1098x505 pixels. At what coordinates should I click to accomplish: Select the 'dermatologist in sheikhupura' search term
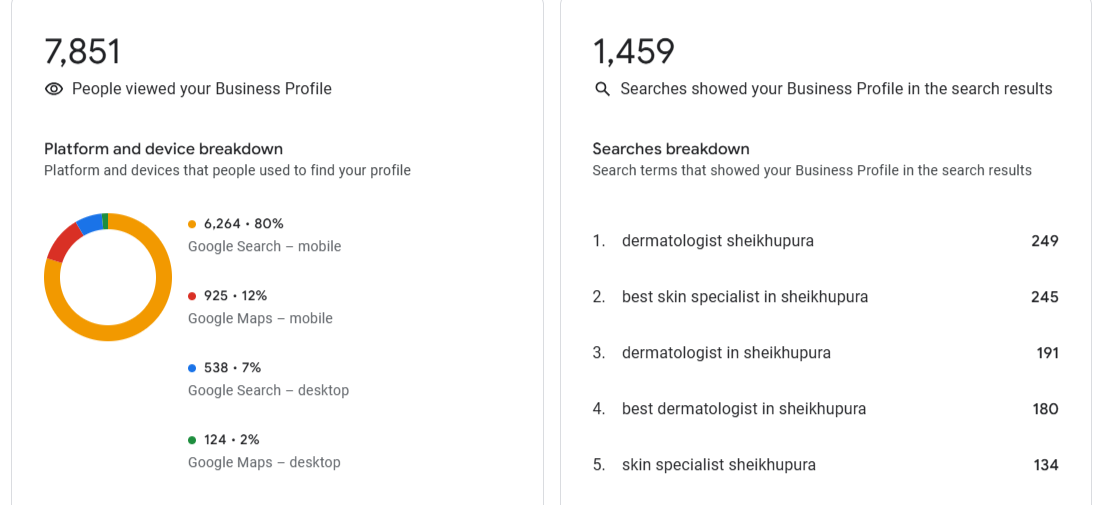[x=726, y=353]
